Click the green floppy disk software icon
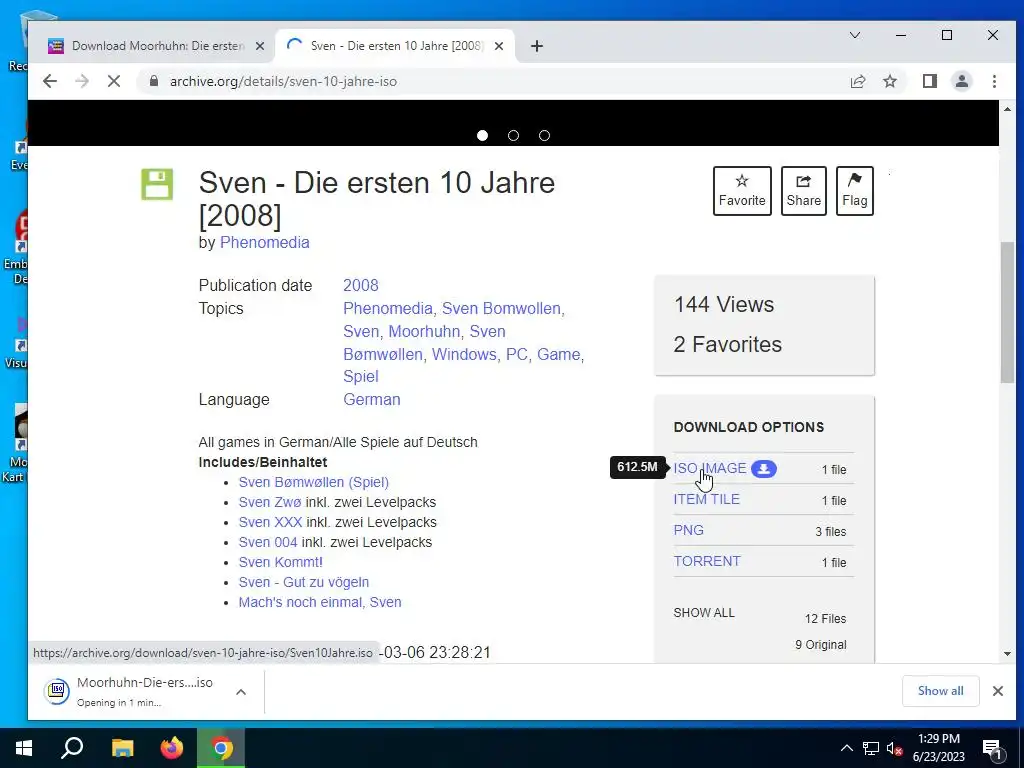 click(157, 184)
